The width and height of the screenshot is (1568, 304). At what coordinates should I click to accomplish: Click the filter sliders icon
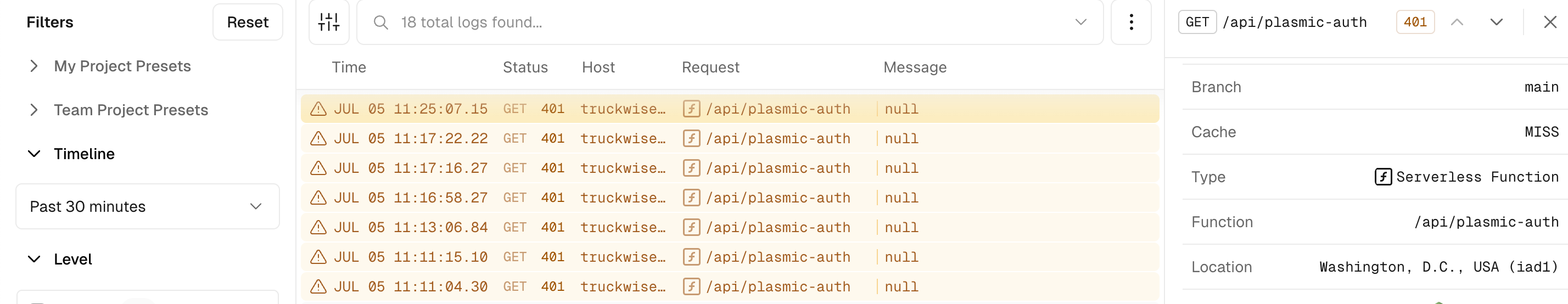tap(329, 22)
